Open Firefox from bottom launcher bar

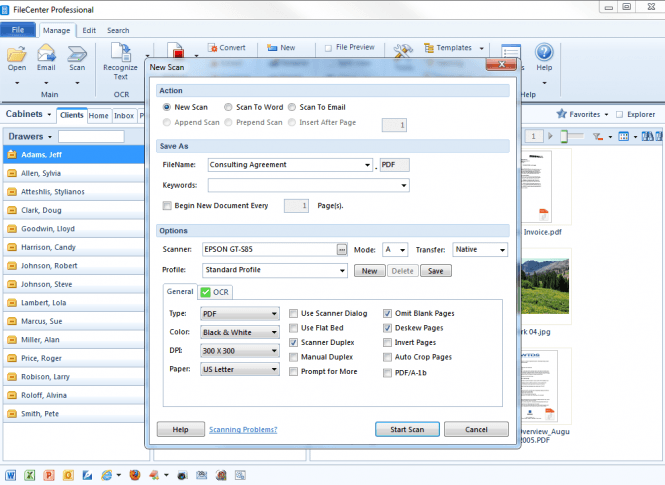click(x=135, y=475)
